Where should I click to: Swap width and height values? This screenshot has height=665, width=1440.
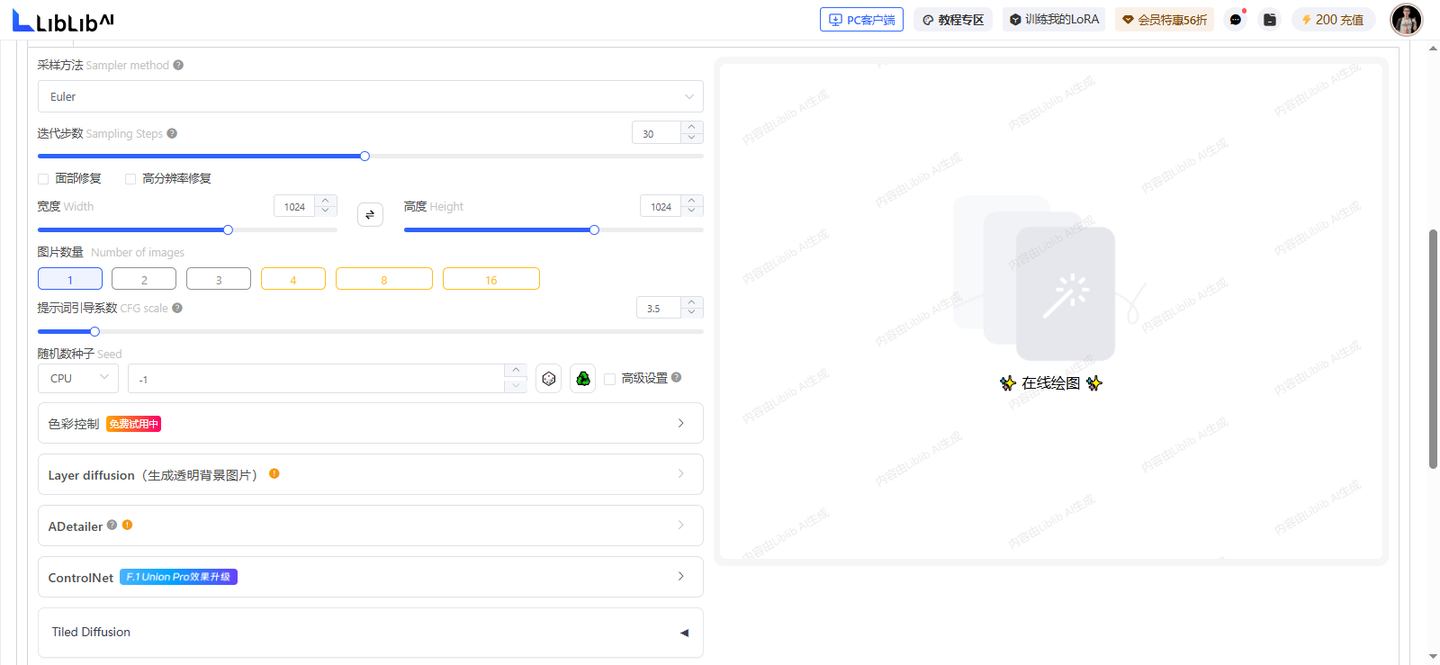(370, 214)
